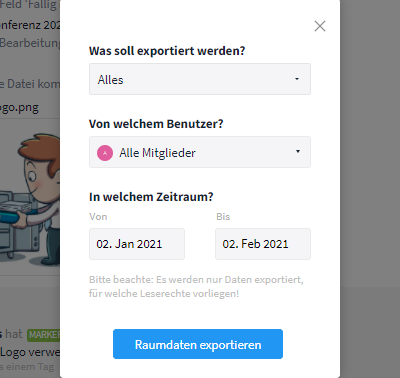Click the pink avatar icon beside Alle Mitglieder

105,153
